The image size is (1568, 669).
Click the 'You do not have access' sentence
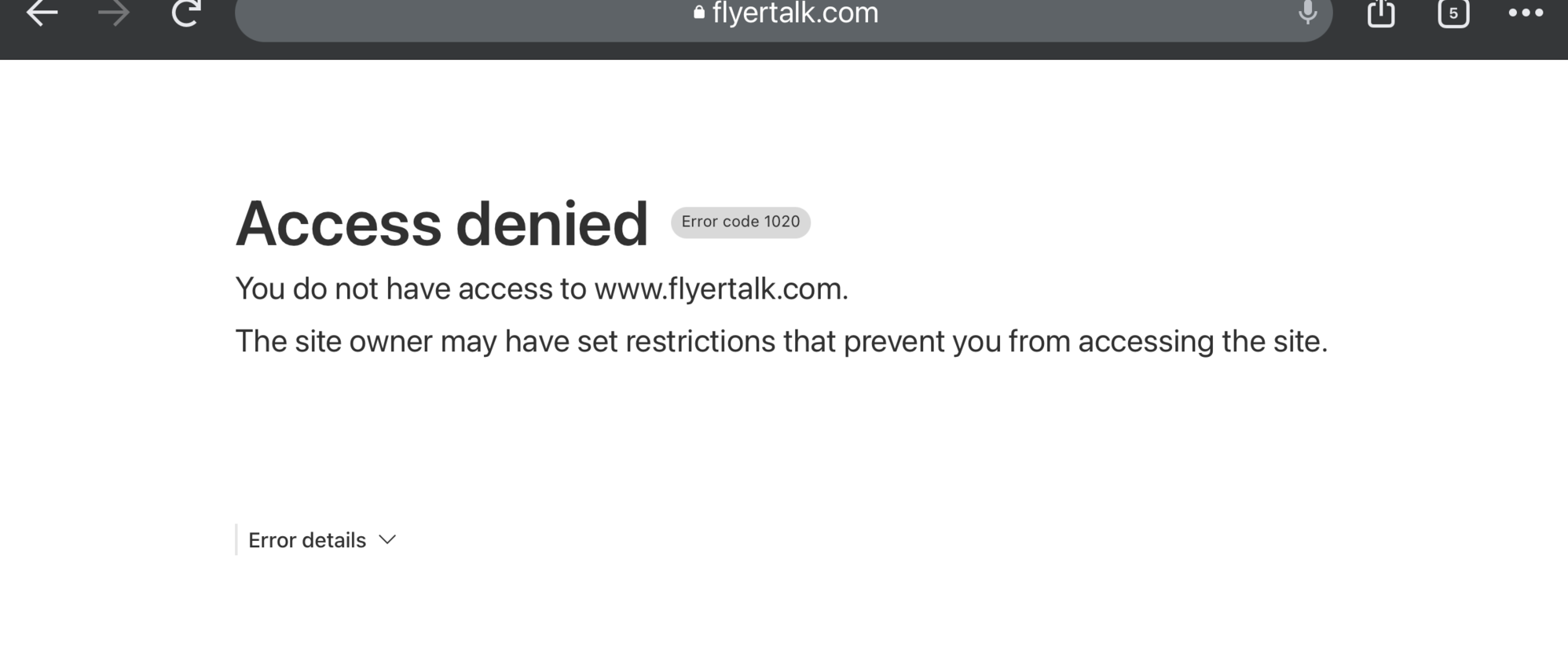coord(408,289)
